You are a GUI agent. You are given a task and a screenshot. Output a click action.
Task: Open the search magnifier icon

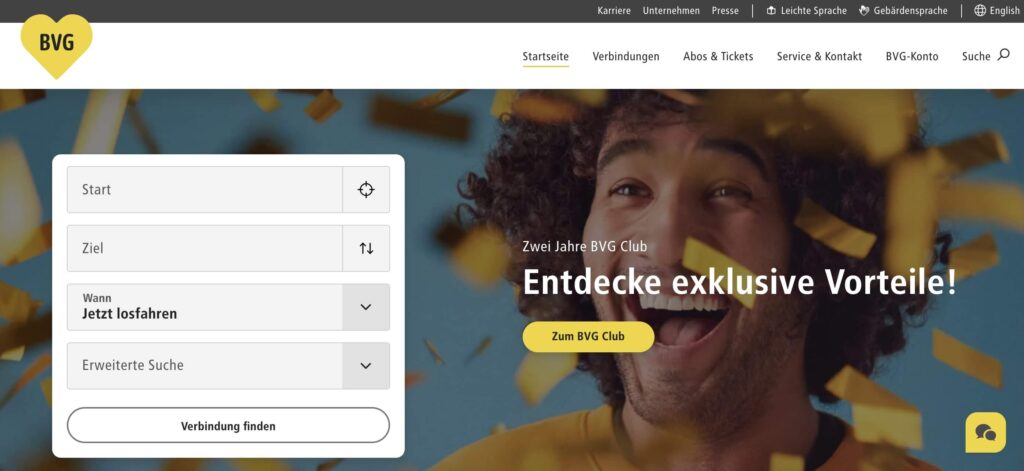(1003, 56)
